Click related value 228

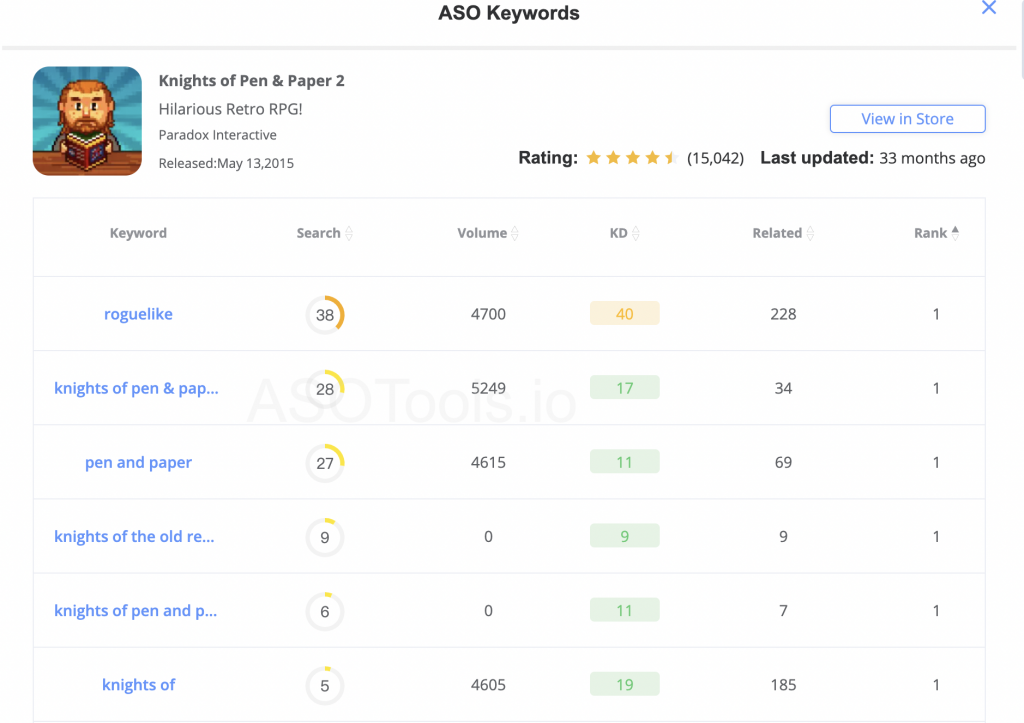pyautogui.click(x=783, y=314)
